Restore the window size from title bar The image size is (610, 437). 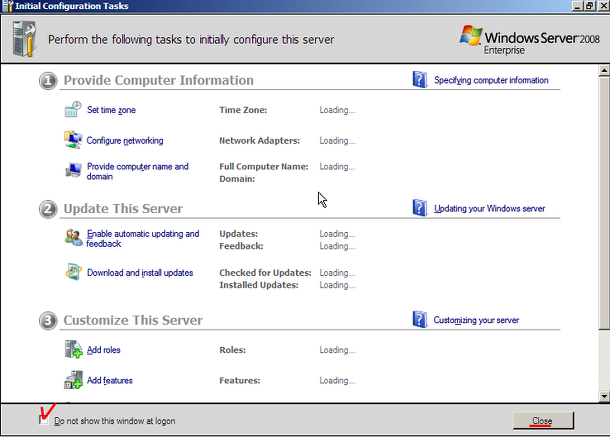click(589, 6)
